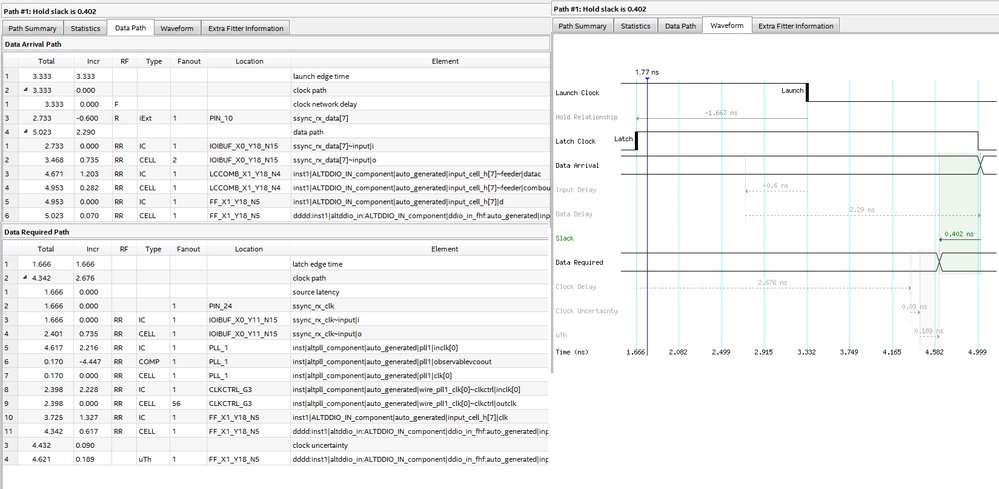Click the 1.77 ns waveform cursor marker

(648, 79)
